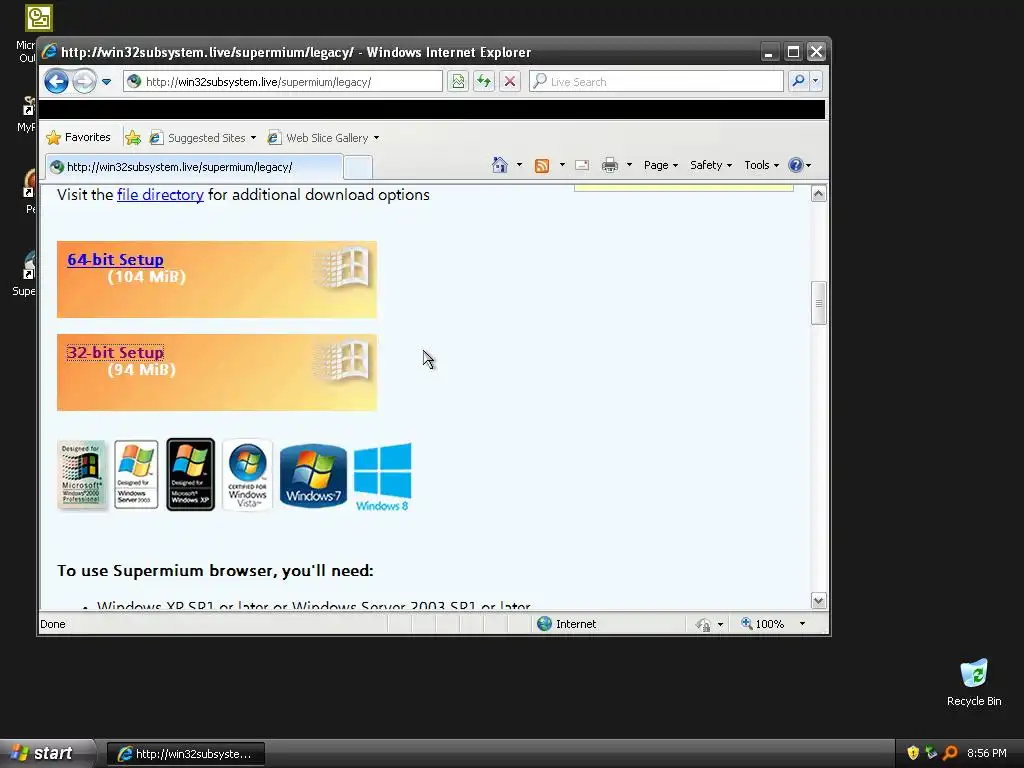Click the page scroll down arrow
This screenshot has width=1024, height=768.
(x=818, y=600)
